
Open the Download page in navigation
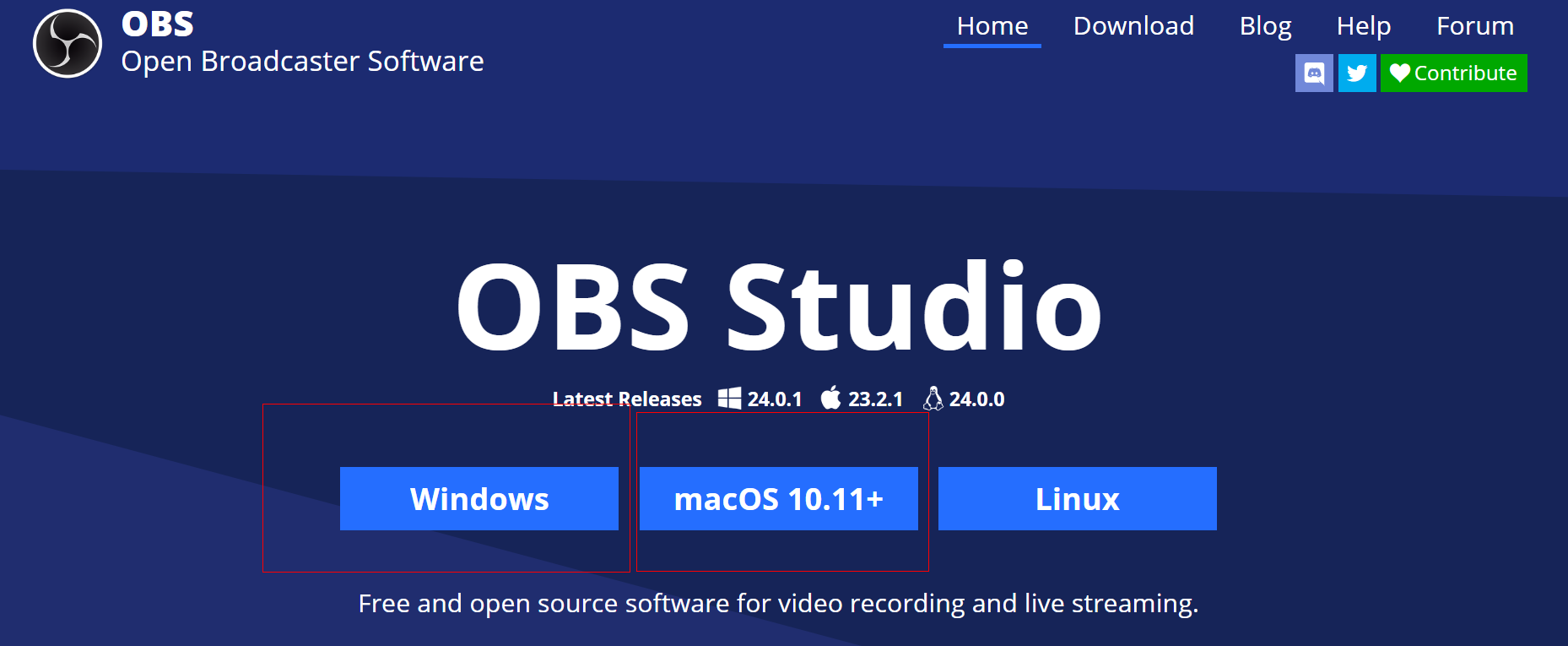point(1133,26)
